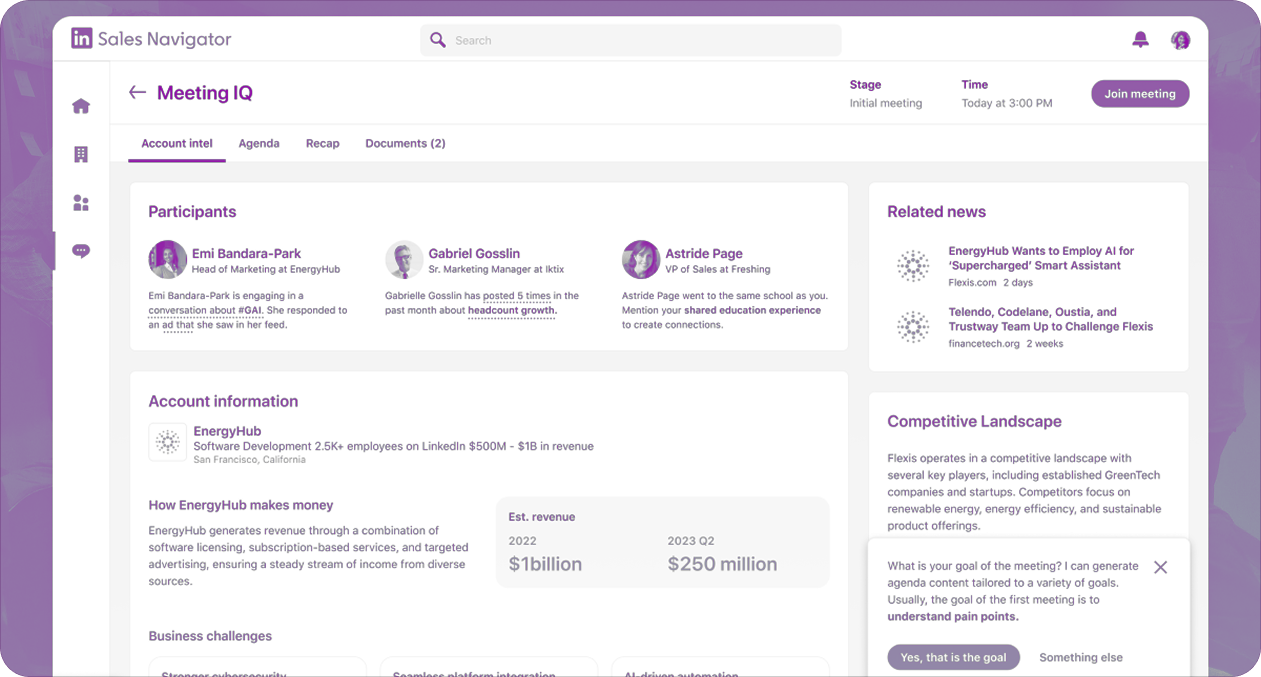Click the $1billion 2022 revenue value

coord(545,564)
